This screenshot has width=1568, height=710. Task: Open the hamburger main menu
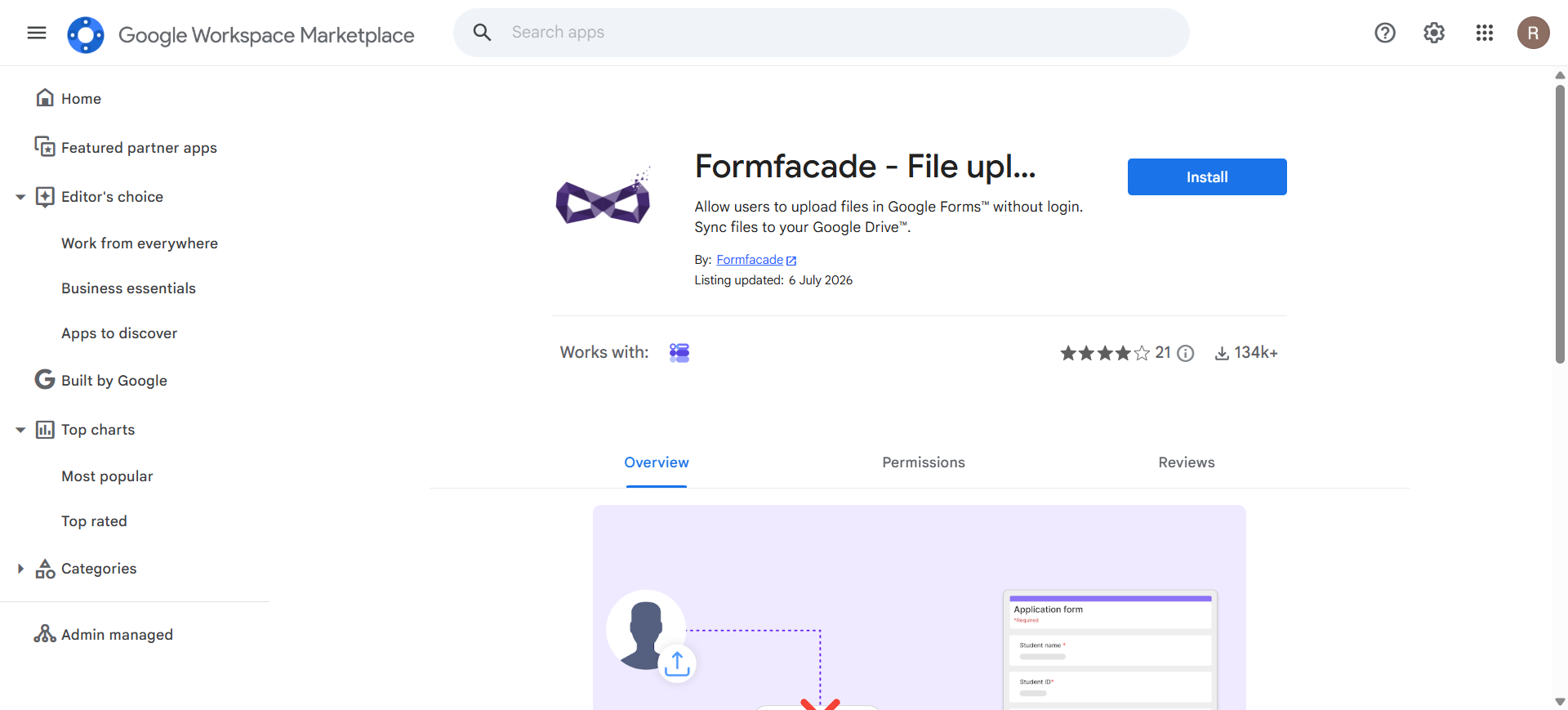[37, 33]
